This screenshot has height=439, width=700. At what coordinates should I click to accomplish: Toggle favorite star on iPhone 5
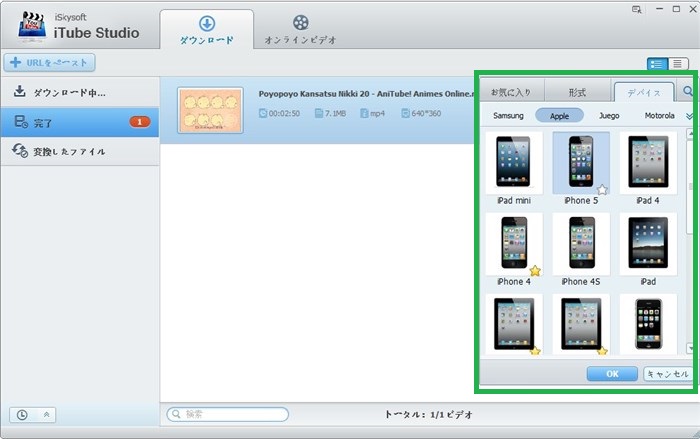[x=602, y=189]
